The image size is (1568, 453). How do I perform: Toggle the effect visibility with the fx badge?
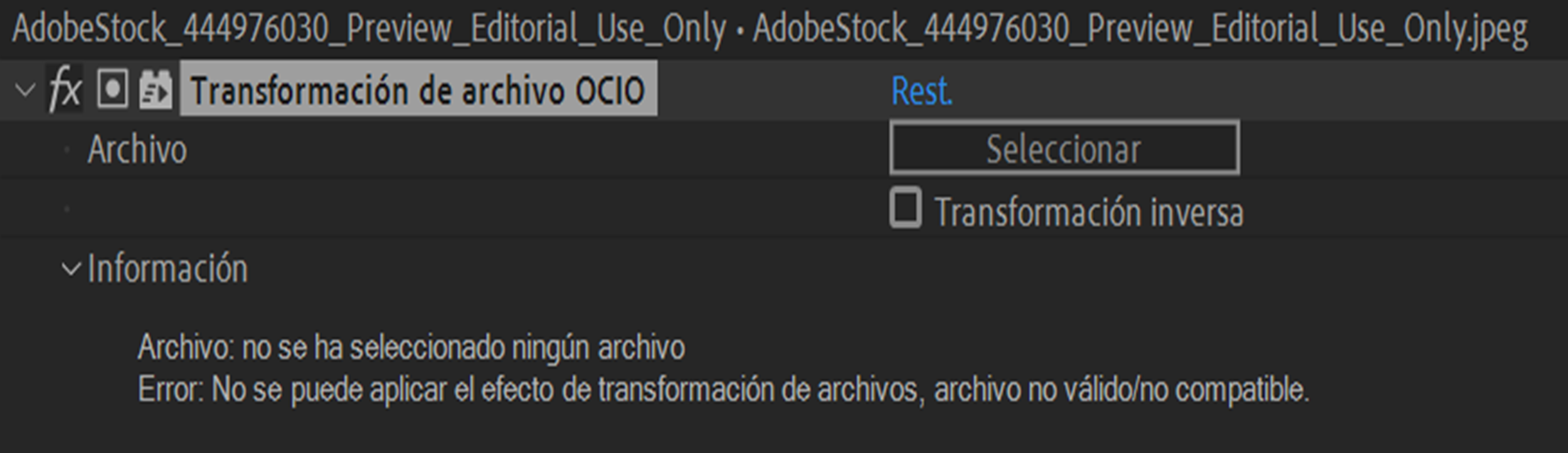click(x=66, y=88)
